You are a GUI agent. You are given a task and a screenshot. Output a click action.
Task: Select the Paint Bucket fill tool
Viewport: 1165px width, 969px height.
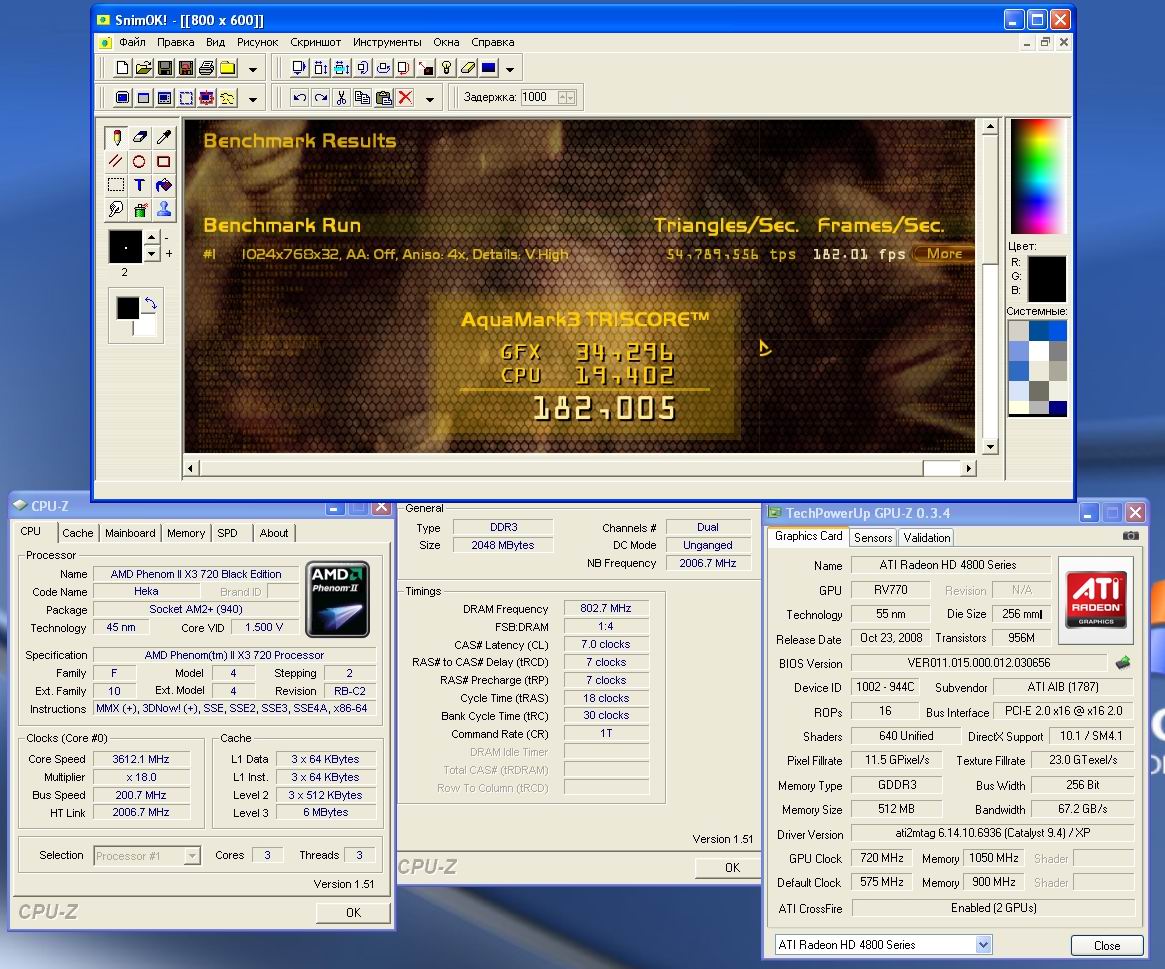163,185
